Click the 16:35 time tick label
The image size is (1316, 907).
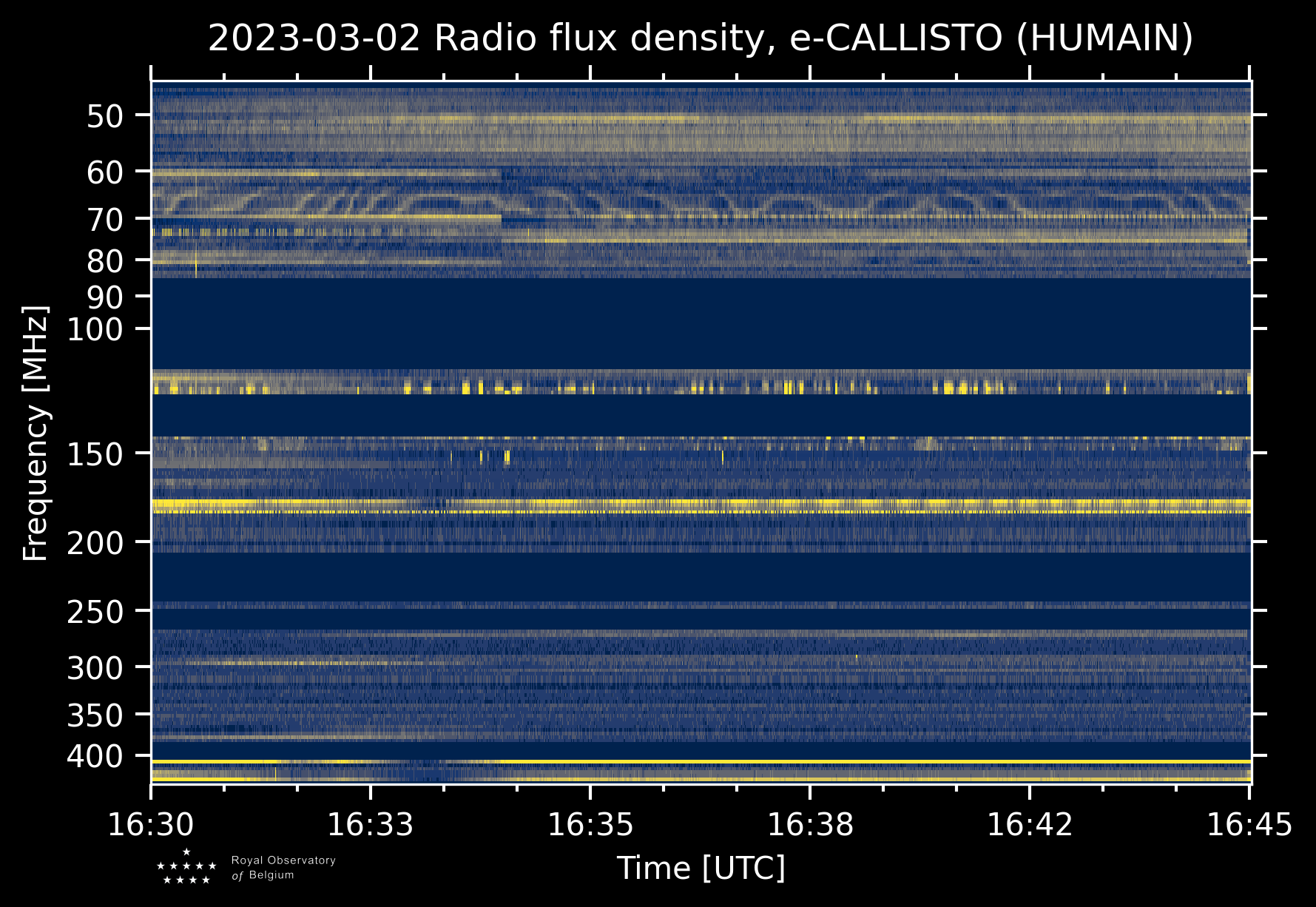pyautogui.click(x=590, y=825)
